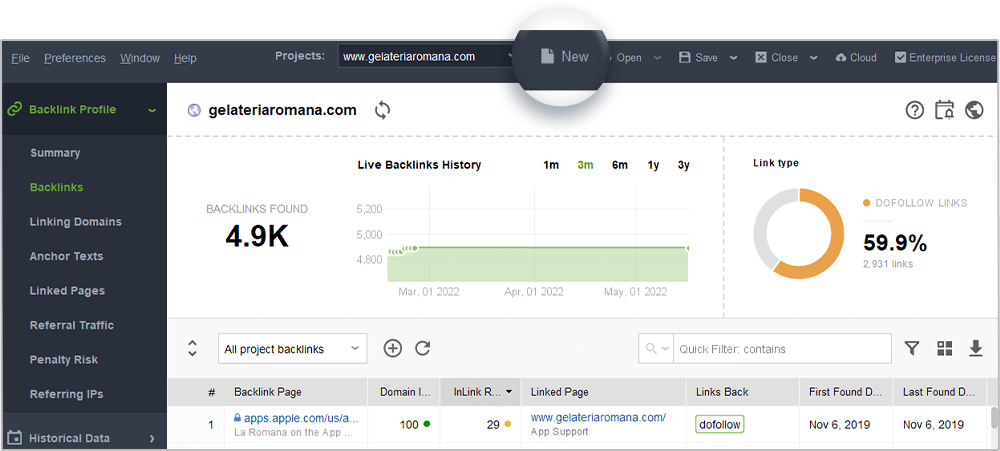Sort by Backlink Page column header
1000x451 pixels.
[x=296, y=392]
